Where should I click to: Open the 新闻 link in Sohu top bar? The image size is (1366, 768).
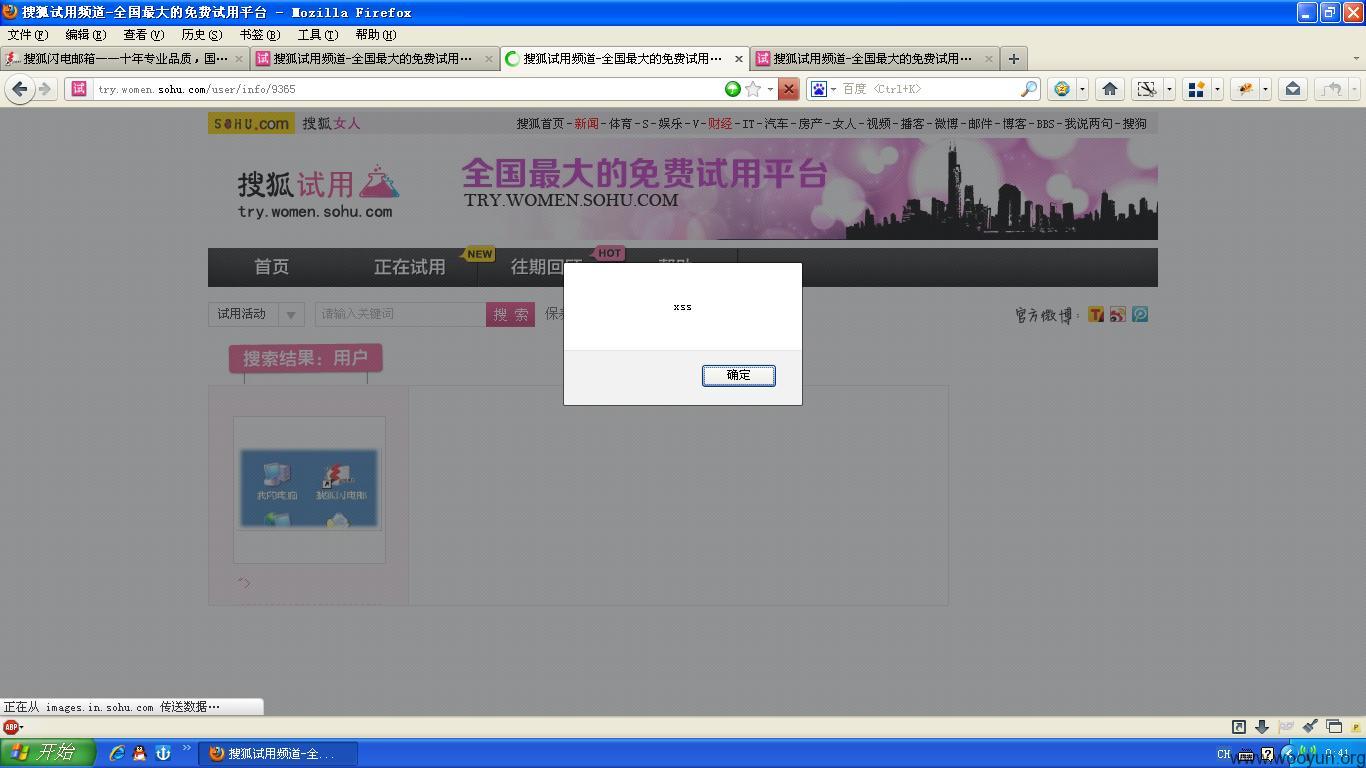pos(586,123)
